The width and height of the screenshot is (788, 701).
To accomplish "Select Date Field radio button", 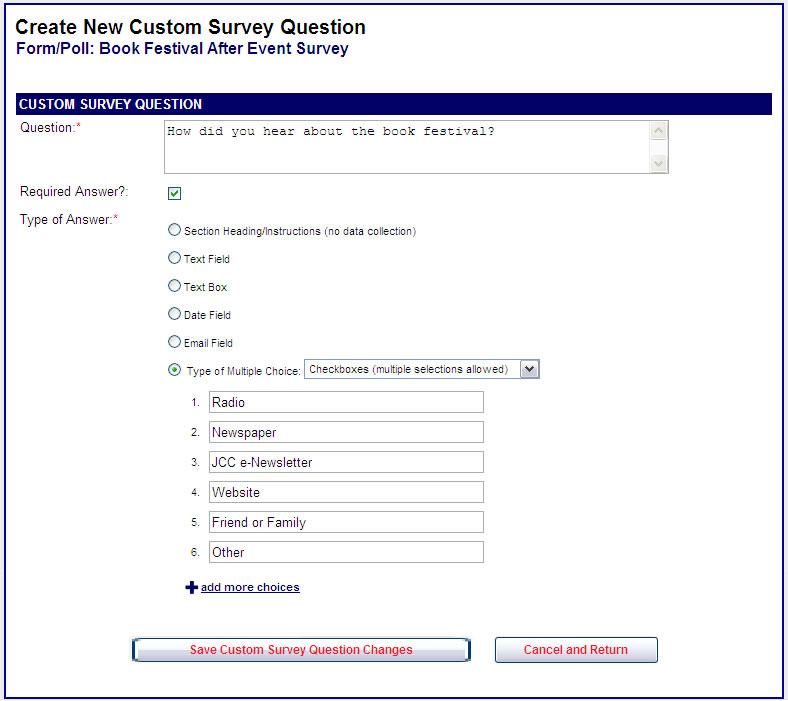I will pyautogui.click(x=175, y=314).
